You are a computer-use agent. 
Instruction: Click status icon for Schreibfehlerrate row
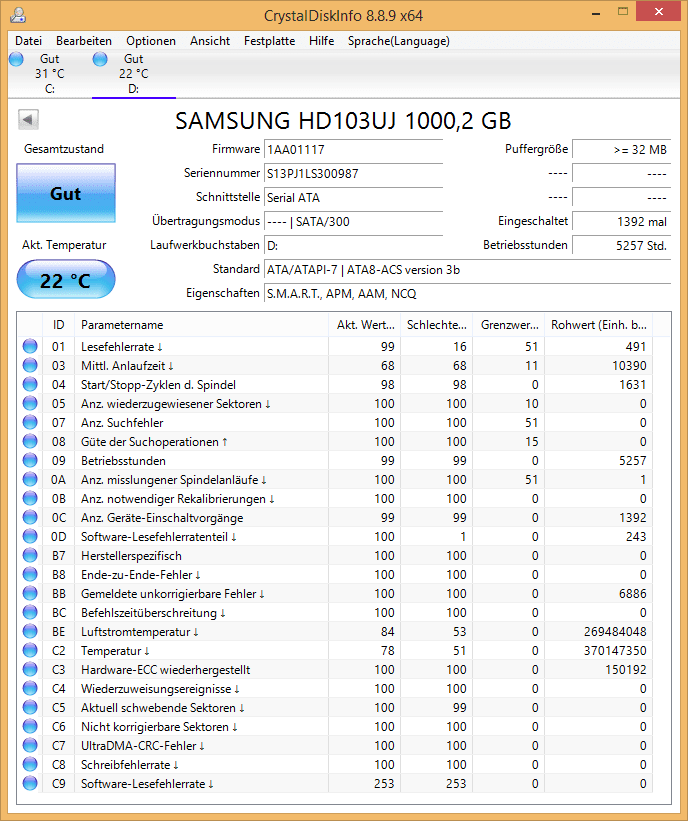[30, 765]
